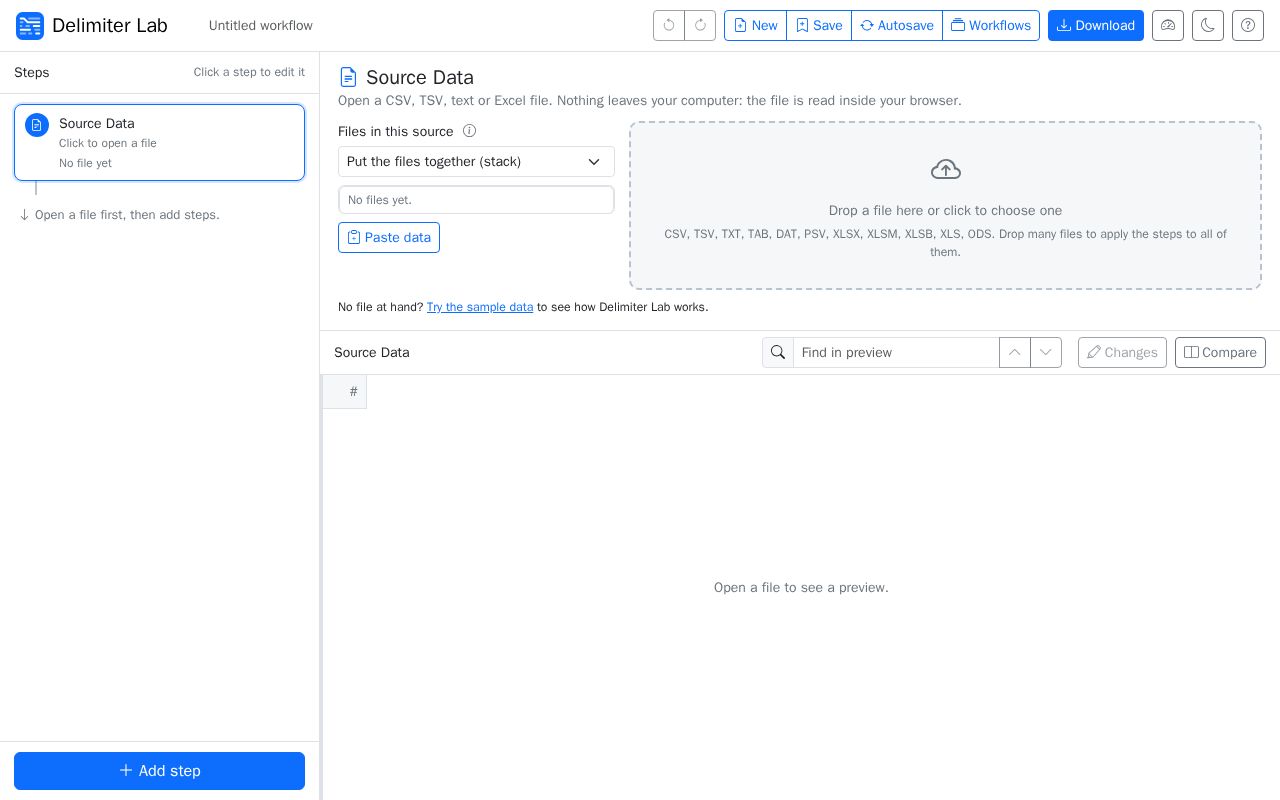
Task: Create a New workflow
Action: click(x=755, y=26)
